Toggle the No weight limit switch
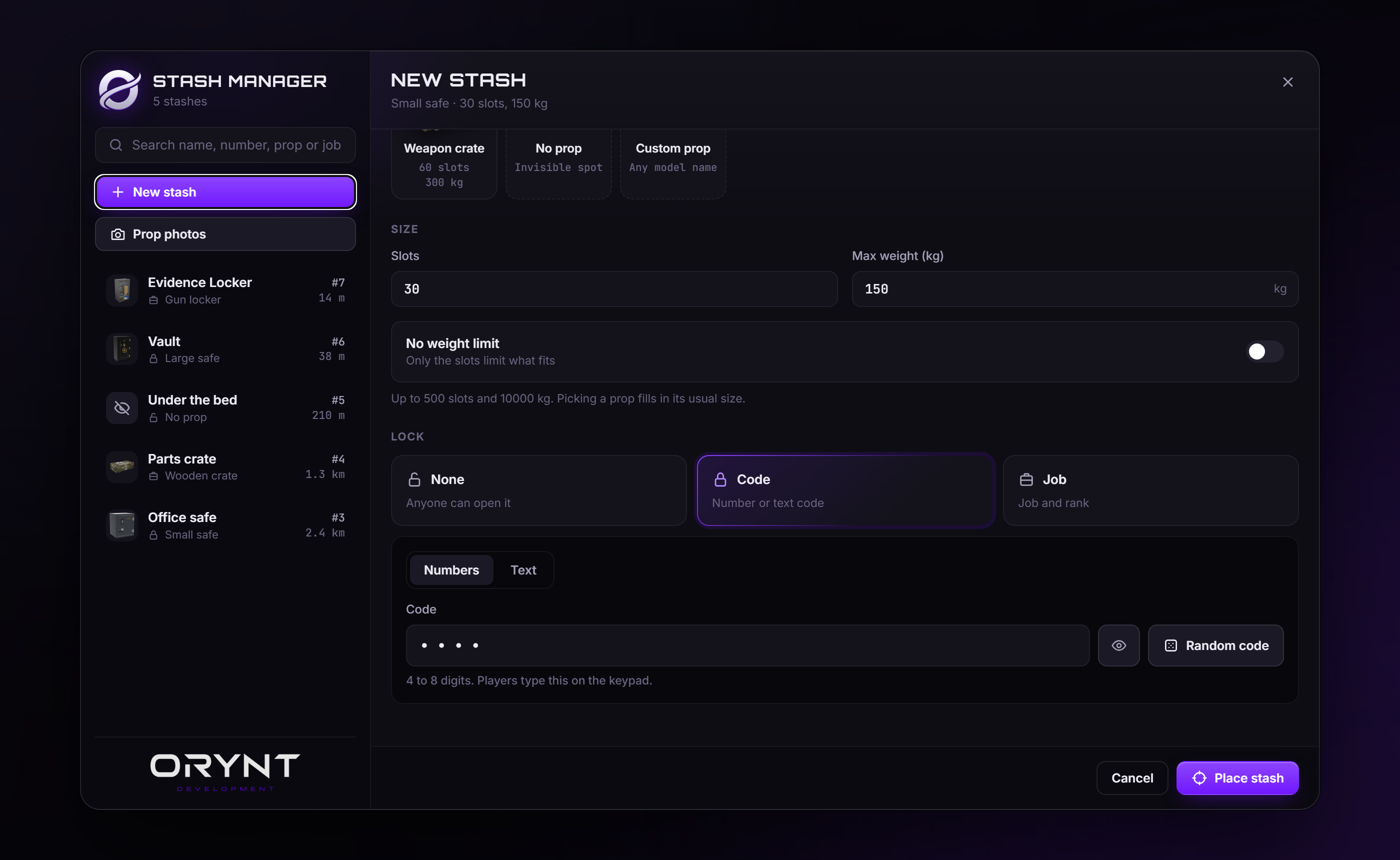The image size is (1400, 860). (1264, 351)
